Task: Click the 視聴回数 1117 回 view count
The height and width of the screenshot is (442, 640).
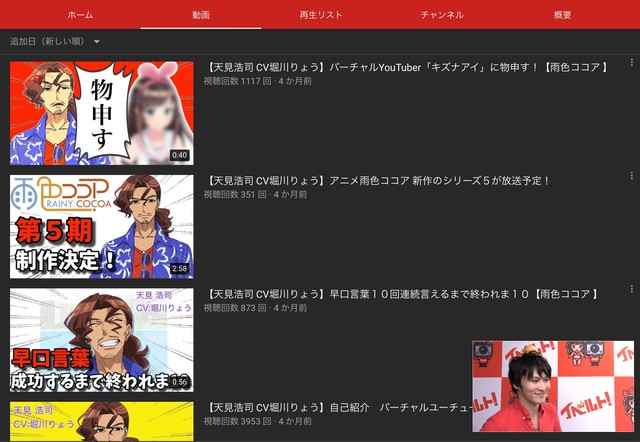Action: click(x=238, y=81)
